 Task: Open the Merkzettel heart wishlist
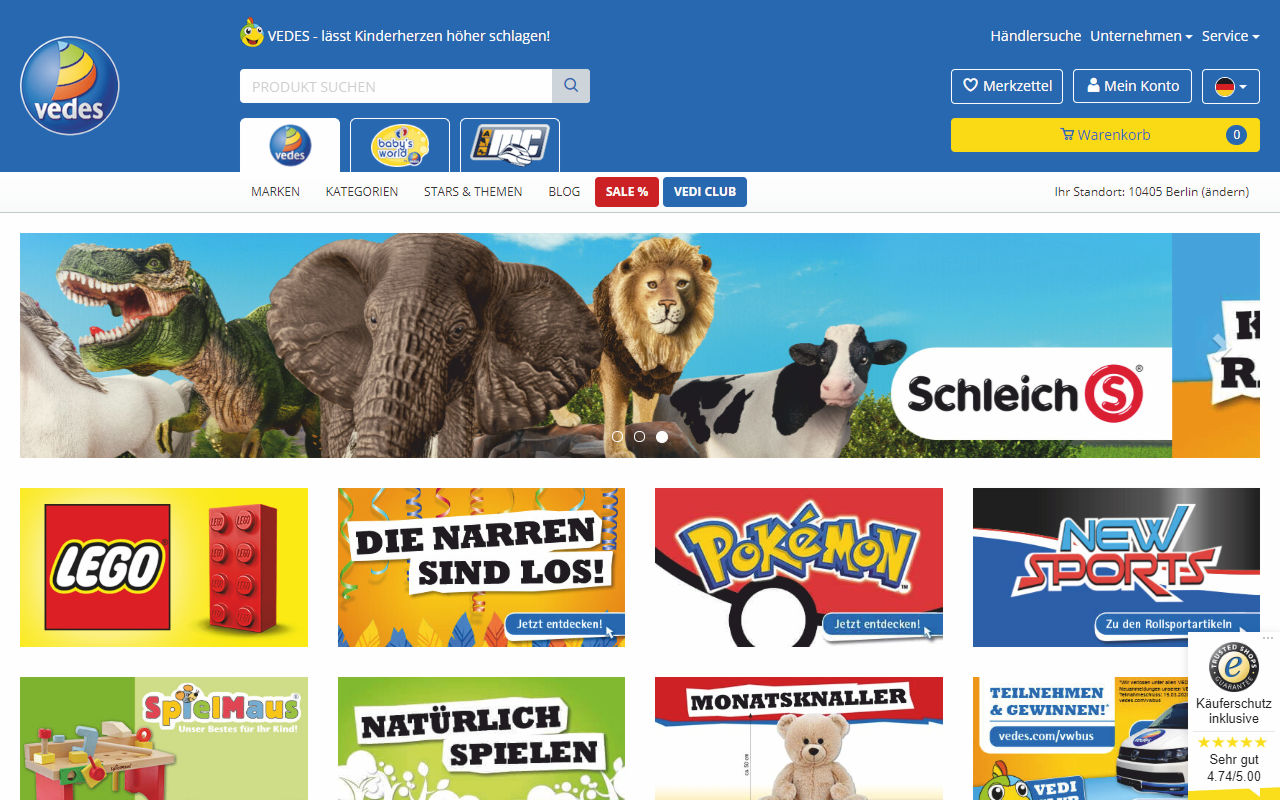(1007, 86)
